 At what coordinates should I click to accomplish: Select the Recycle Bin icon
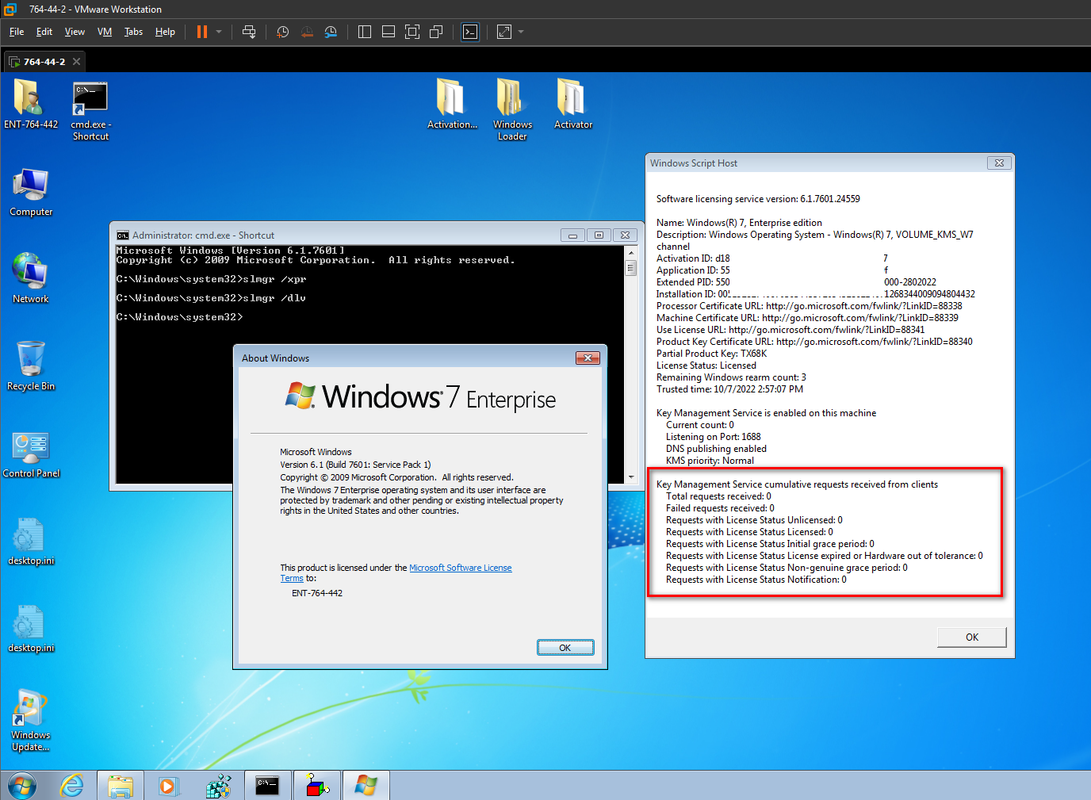(x=31, y=366)
